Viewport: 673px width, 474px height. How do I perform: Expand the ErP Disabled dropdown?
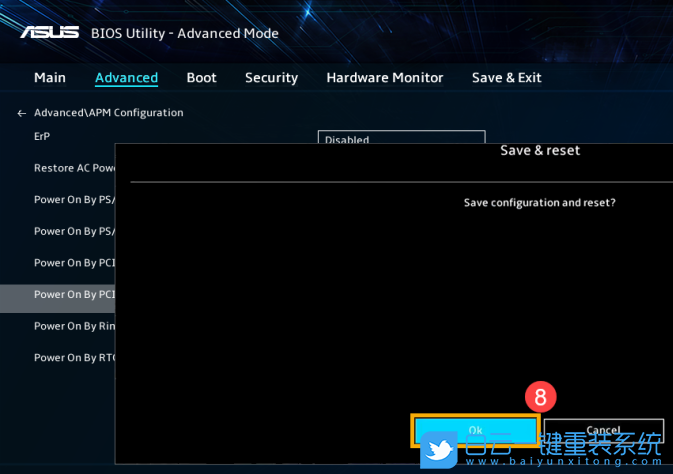(401, 138)
